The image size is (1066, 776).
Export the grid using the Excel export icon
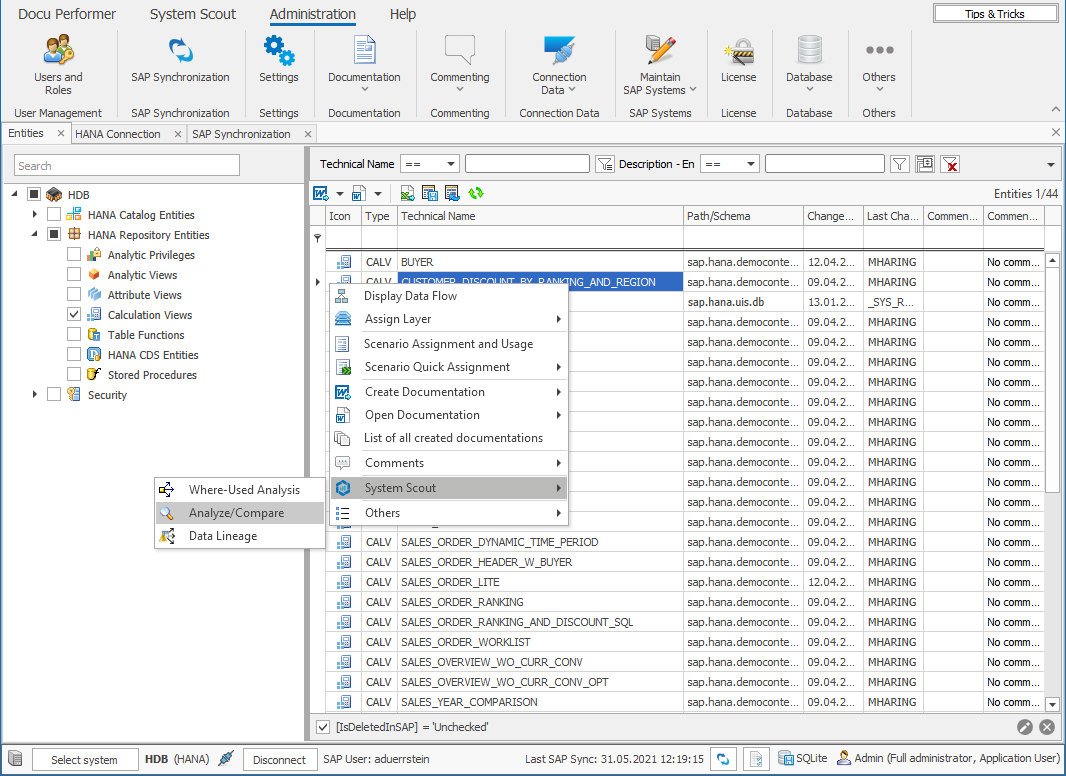pyautogui.click(x=406, y=192)
